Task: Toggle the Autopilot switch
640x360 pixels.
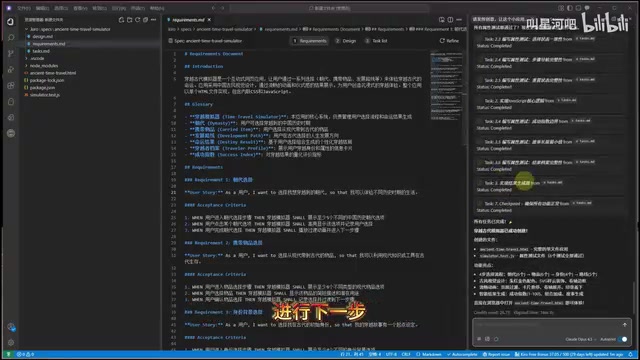Action: pos(622,339)
